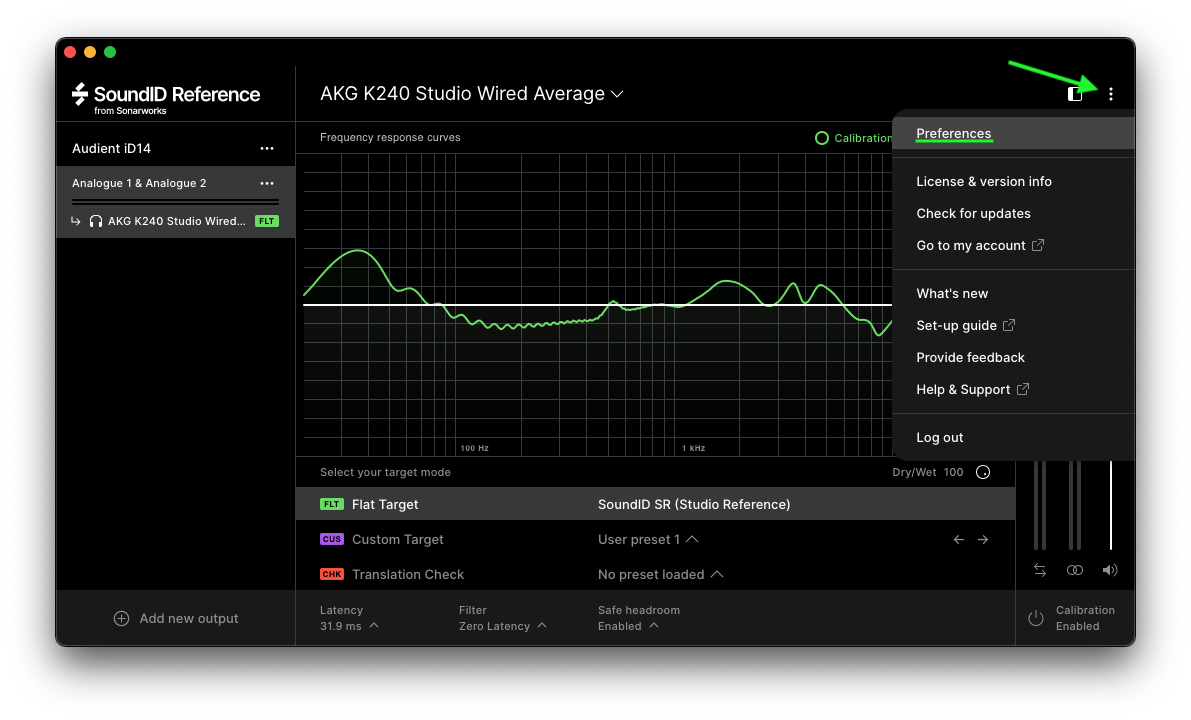Image resolution: width=1191 pixels, height=720 pixels.
Task: Click Add new output button
Action: 175,618
